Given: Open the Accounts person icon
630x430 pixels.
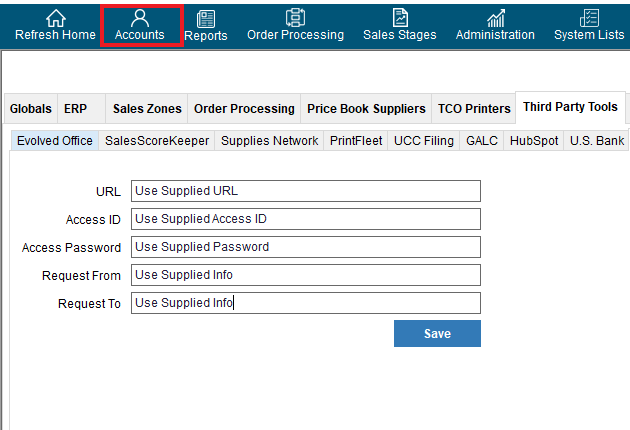Looking at the screenshot, I should [x=140, y=18].
